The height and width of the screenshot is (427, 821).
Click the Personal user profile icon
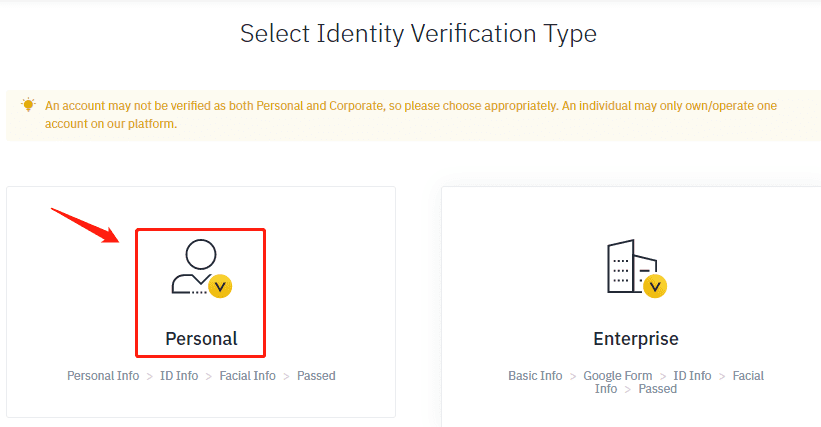point(201,268)
